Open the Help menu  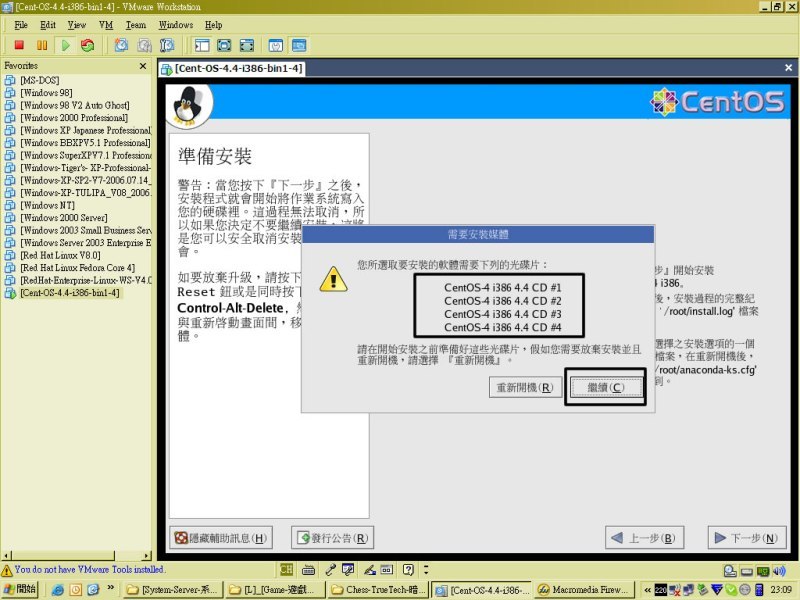coord(213,25)
